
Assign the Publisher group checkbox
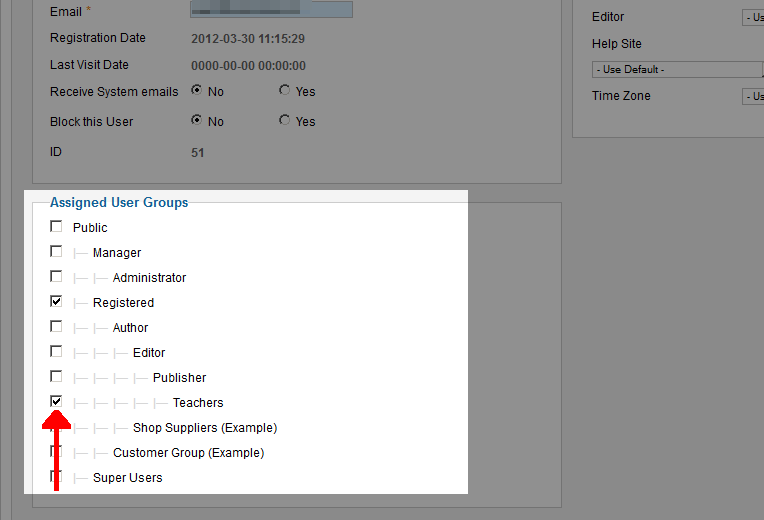point(56,377)
